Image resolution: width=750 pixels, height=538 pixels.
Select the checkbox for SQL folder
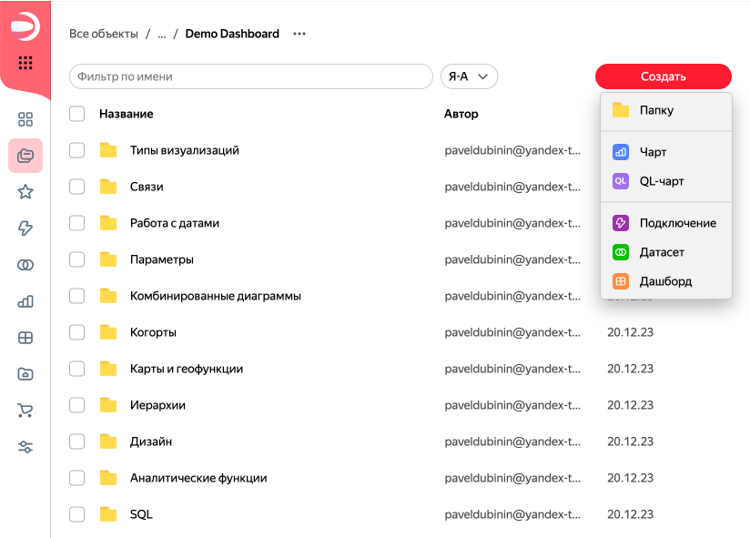click(x=77, y=514)
